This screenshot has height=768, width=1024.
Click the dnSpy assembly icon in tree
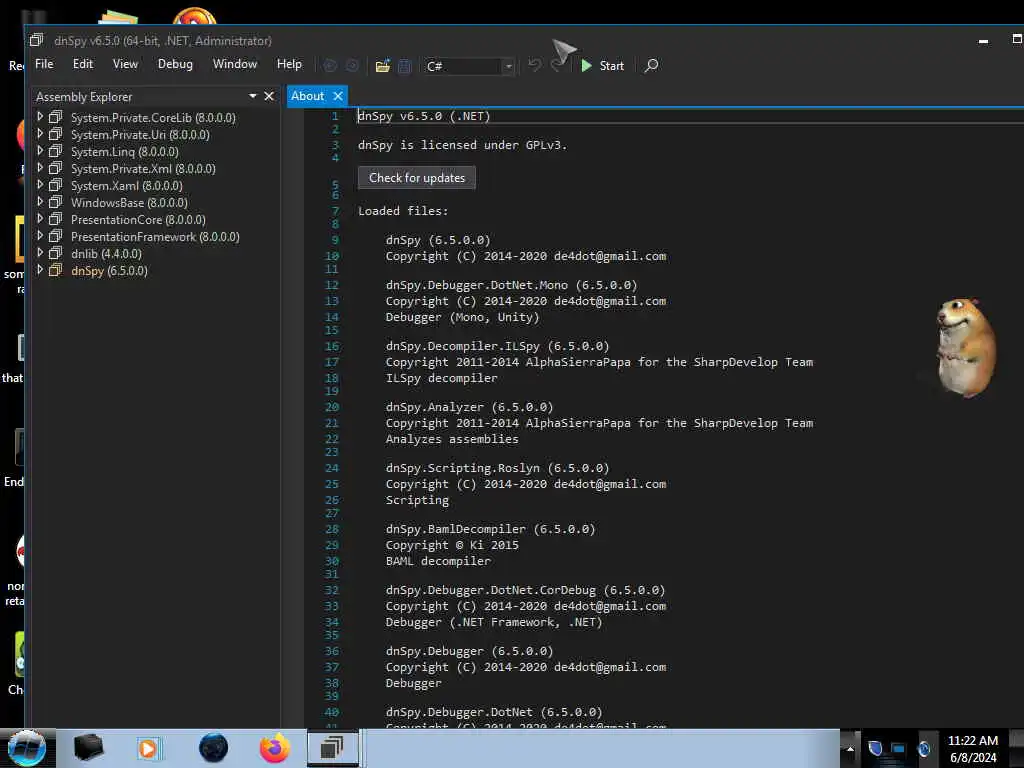coord(56,270)
